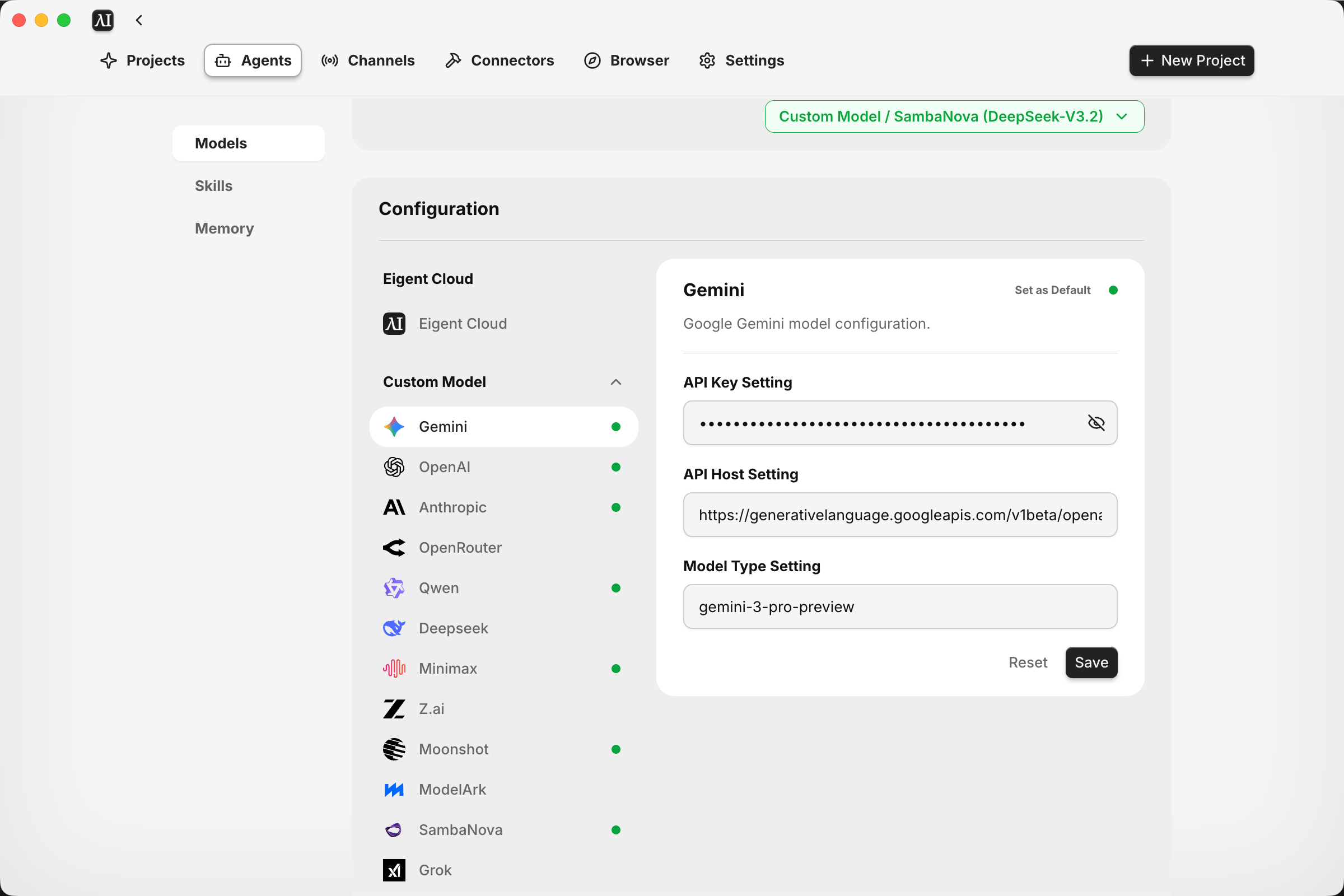Click the Moonshot logo icon
The height and width of the screenshot is (896, 1344).
(x=394, y=750)
